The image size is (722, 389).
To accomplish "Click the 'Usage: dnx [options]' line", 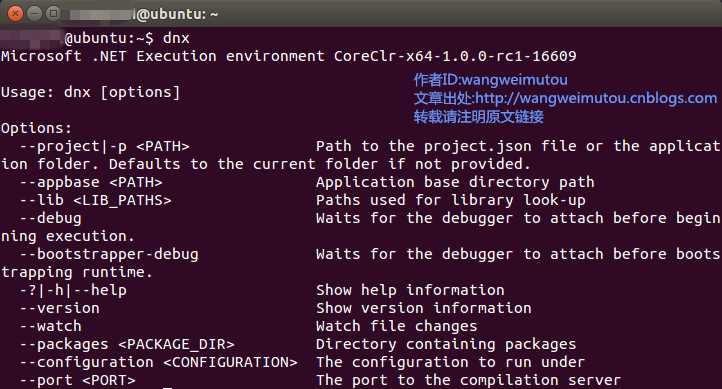I will coord(90,92).
